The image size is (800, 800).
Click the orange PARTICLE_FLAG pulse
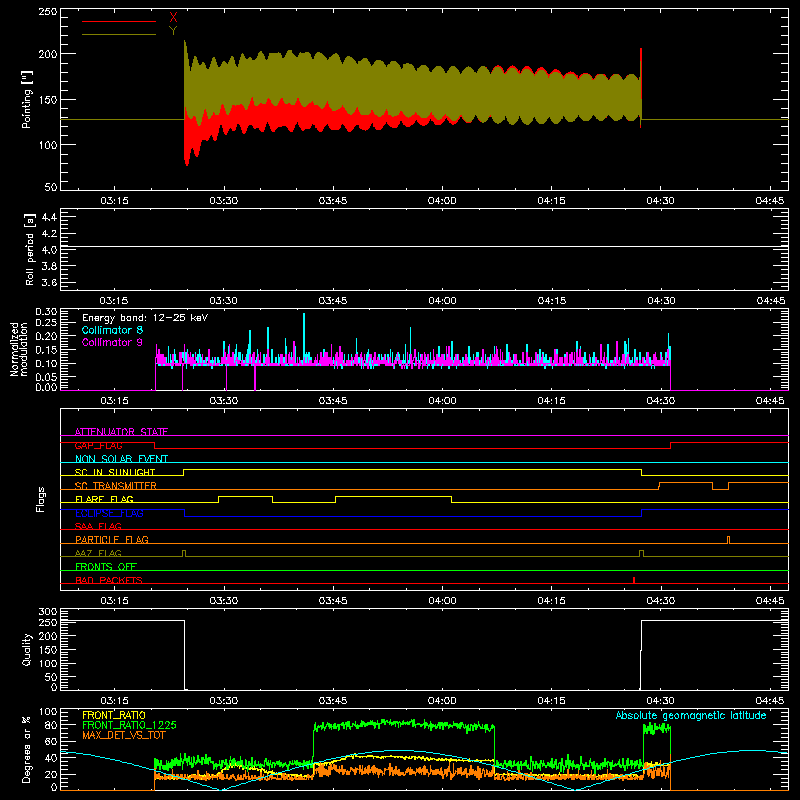(728, 540)
